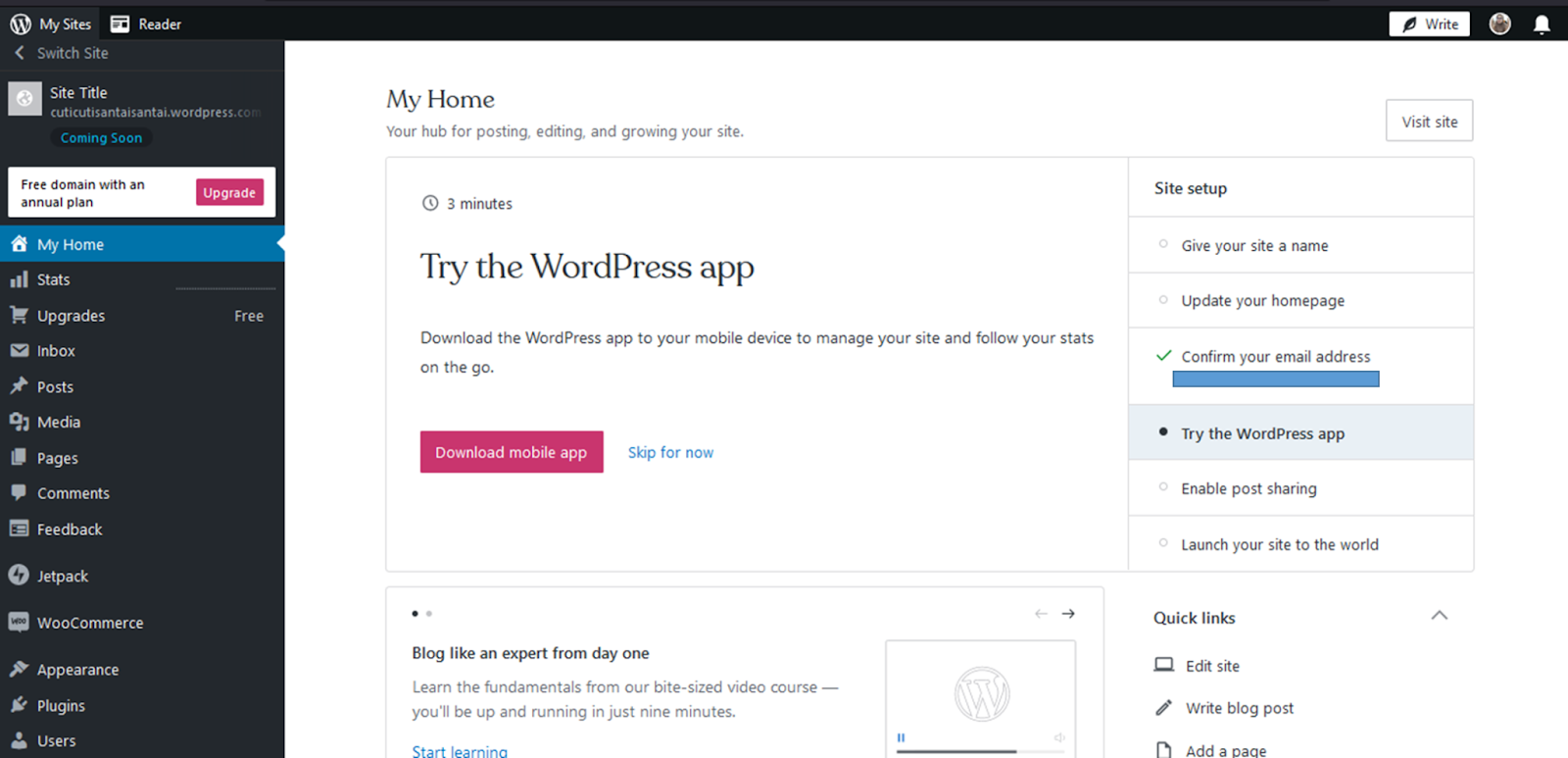Click the video progress bar
This screenshot has height=758, width=1568.
click(980, 751)
